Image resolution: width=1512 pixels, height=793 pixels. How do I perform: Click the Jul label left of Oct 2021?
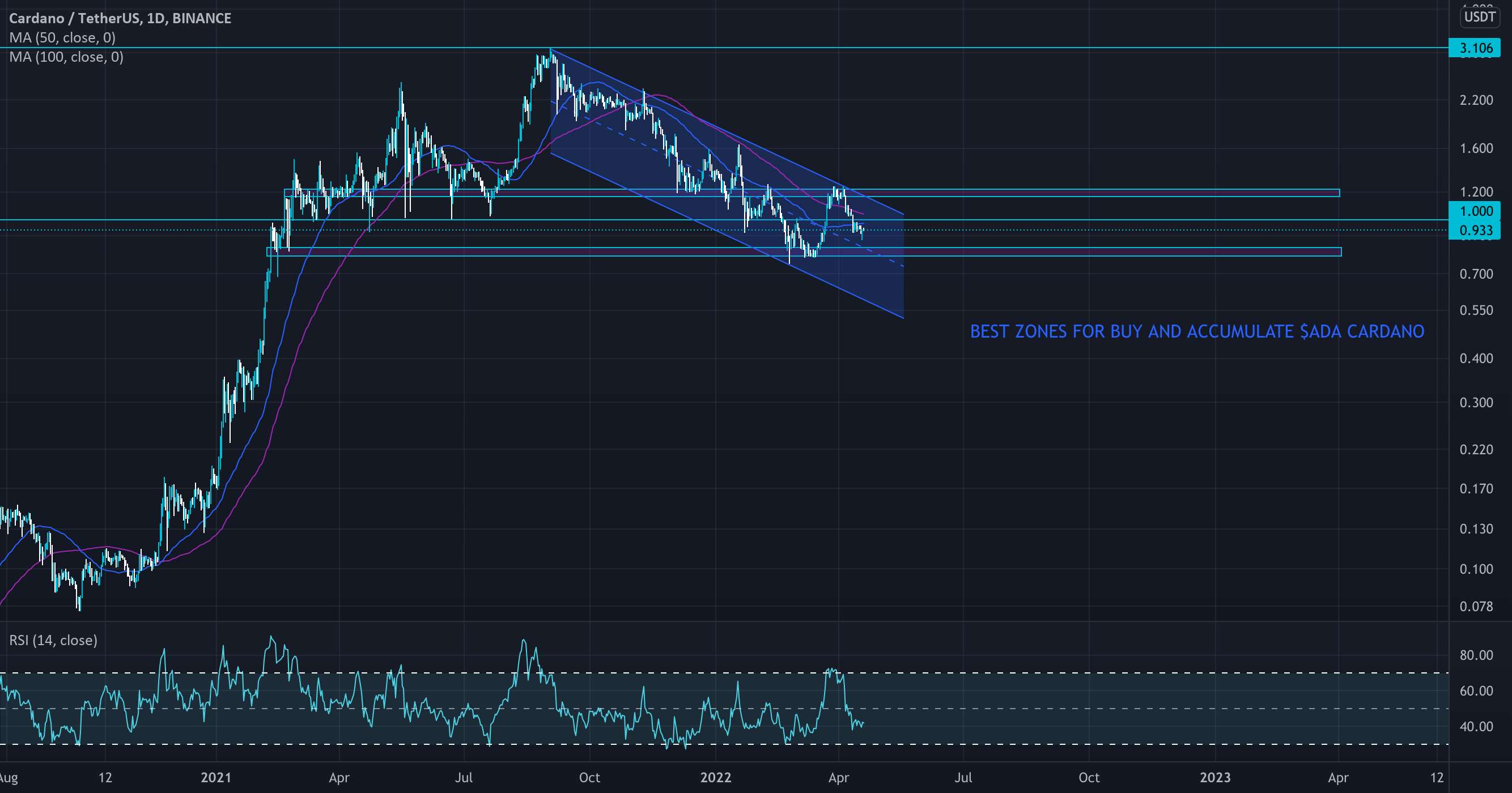point(464,778)
